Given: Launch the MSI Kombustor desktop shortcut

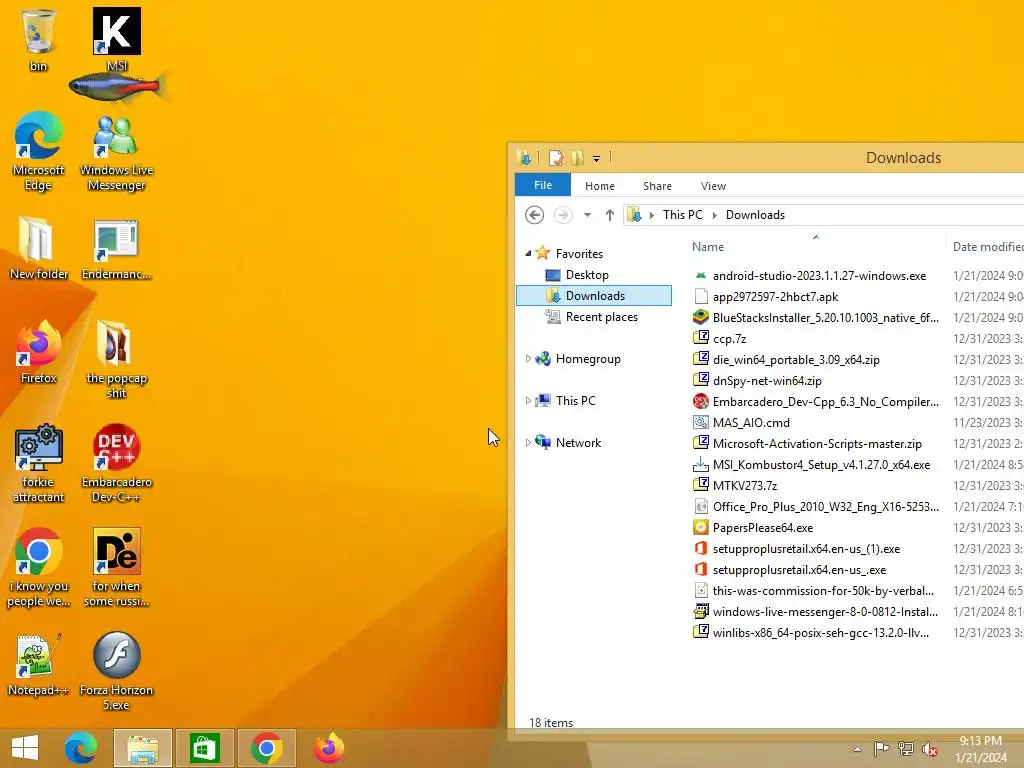Looking at the screenshot, I should pyautogui.click(x=117, y=39).
